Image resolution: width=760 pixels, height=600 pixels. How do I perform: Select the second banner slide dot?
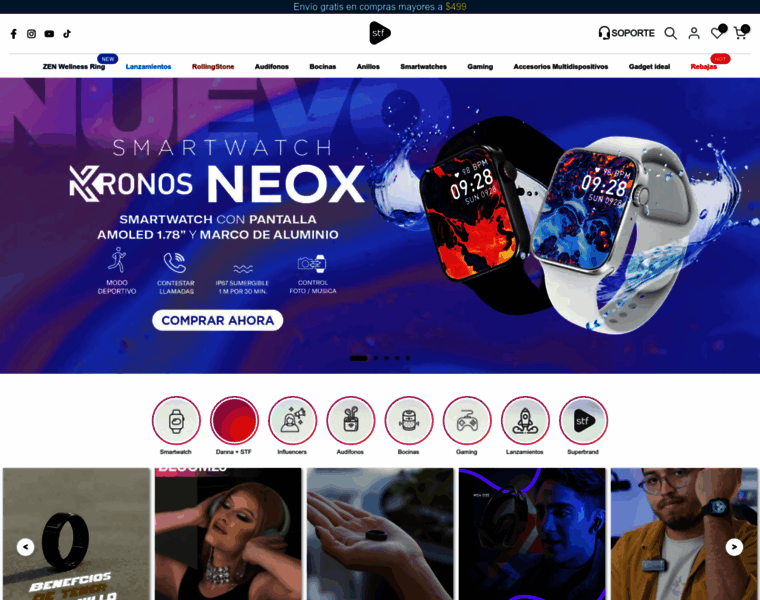pyautogui.click(x=376, y=358)
